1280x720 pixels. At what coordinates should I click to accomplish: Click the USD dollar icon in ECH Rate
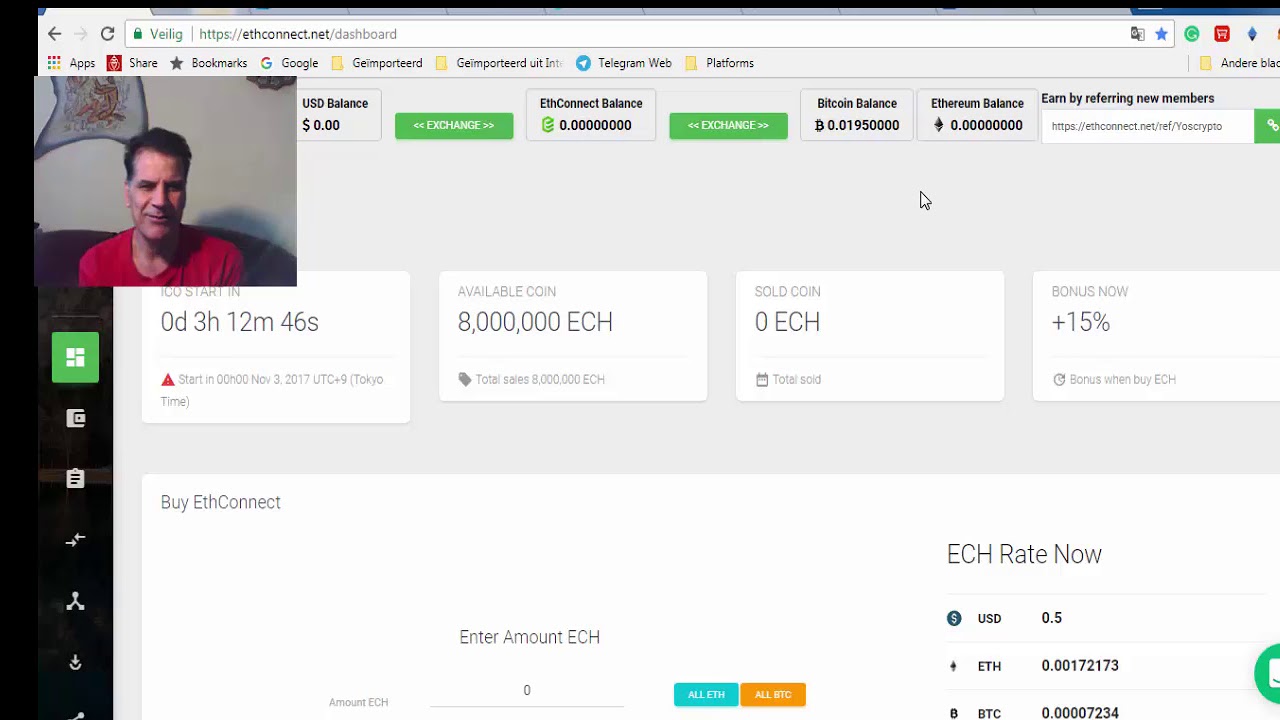click(x=954, y=618)
